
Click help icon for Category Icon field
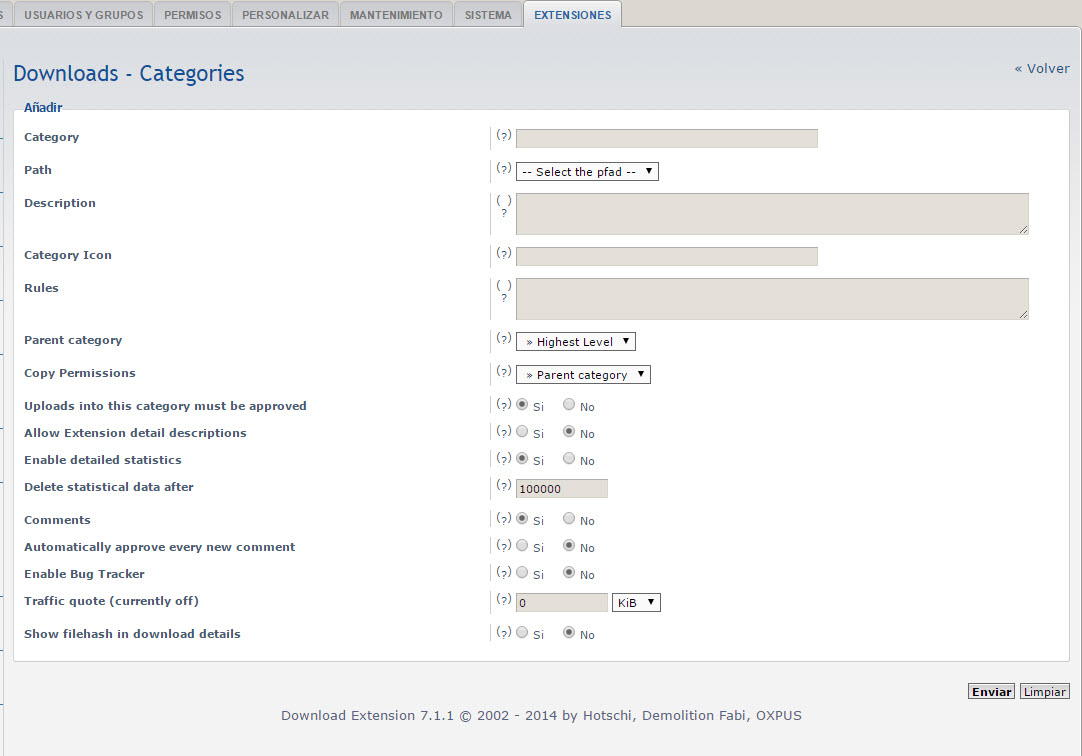pos(504,254)
